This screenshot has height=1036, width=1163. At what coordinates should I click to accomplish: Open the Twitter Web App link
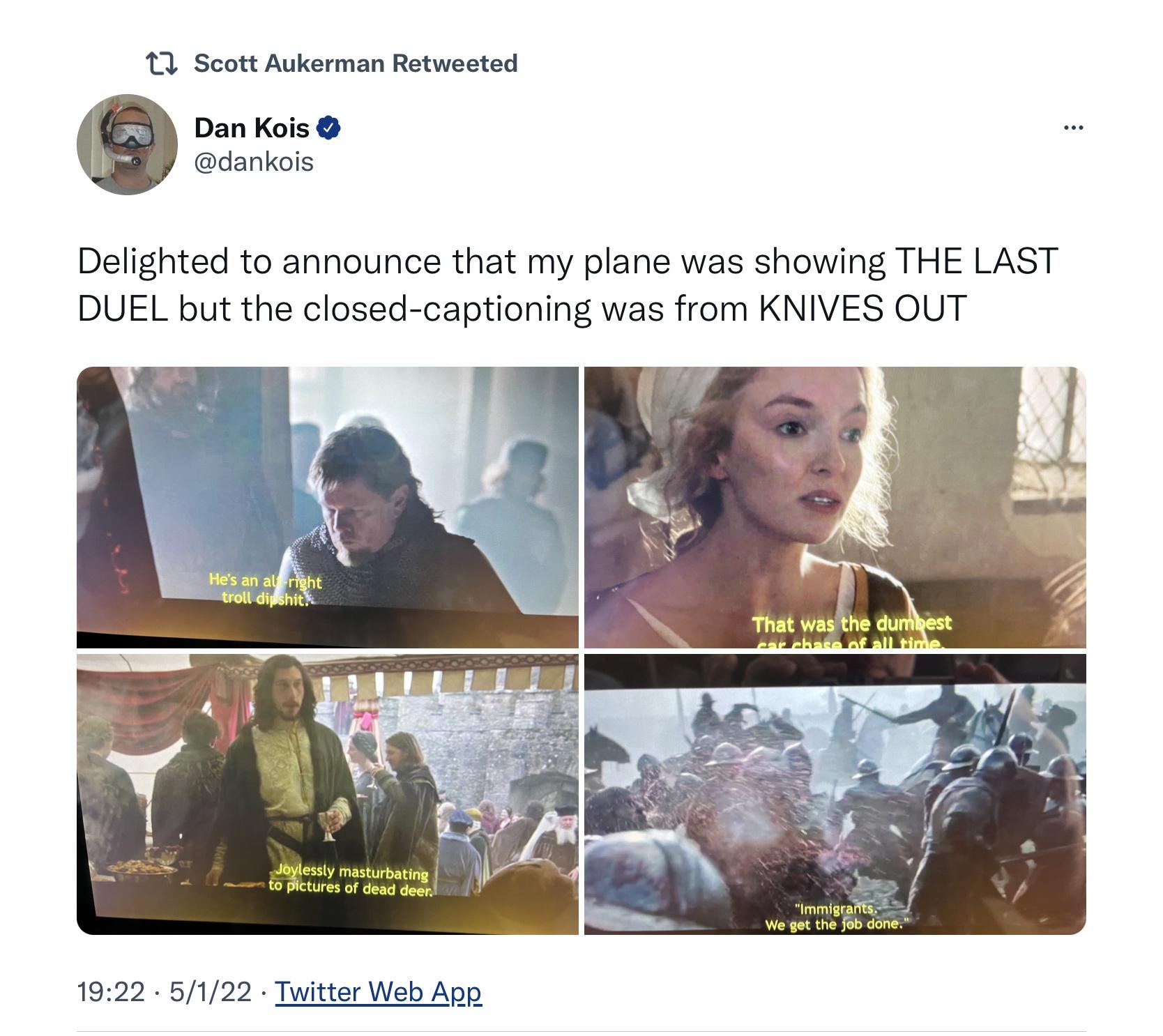coord(379,991)
